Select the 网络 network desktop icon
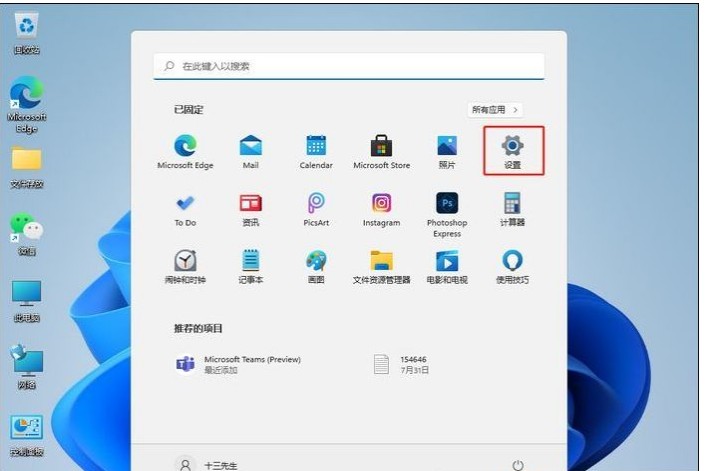710x471 pixels. [27, 367]
